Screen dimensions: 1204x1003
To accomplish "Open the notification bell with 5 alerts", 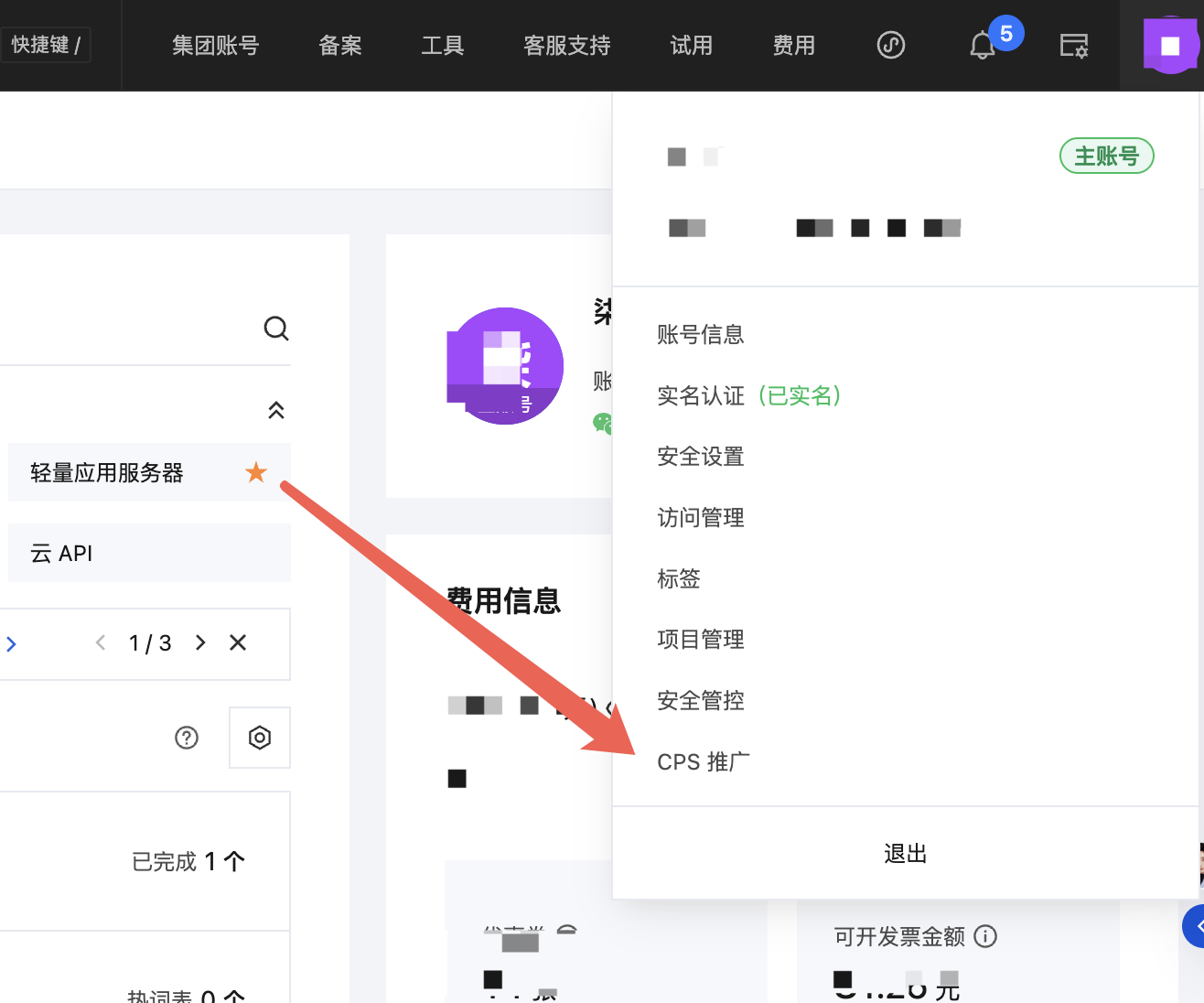I will click(984, 46).
